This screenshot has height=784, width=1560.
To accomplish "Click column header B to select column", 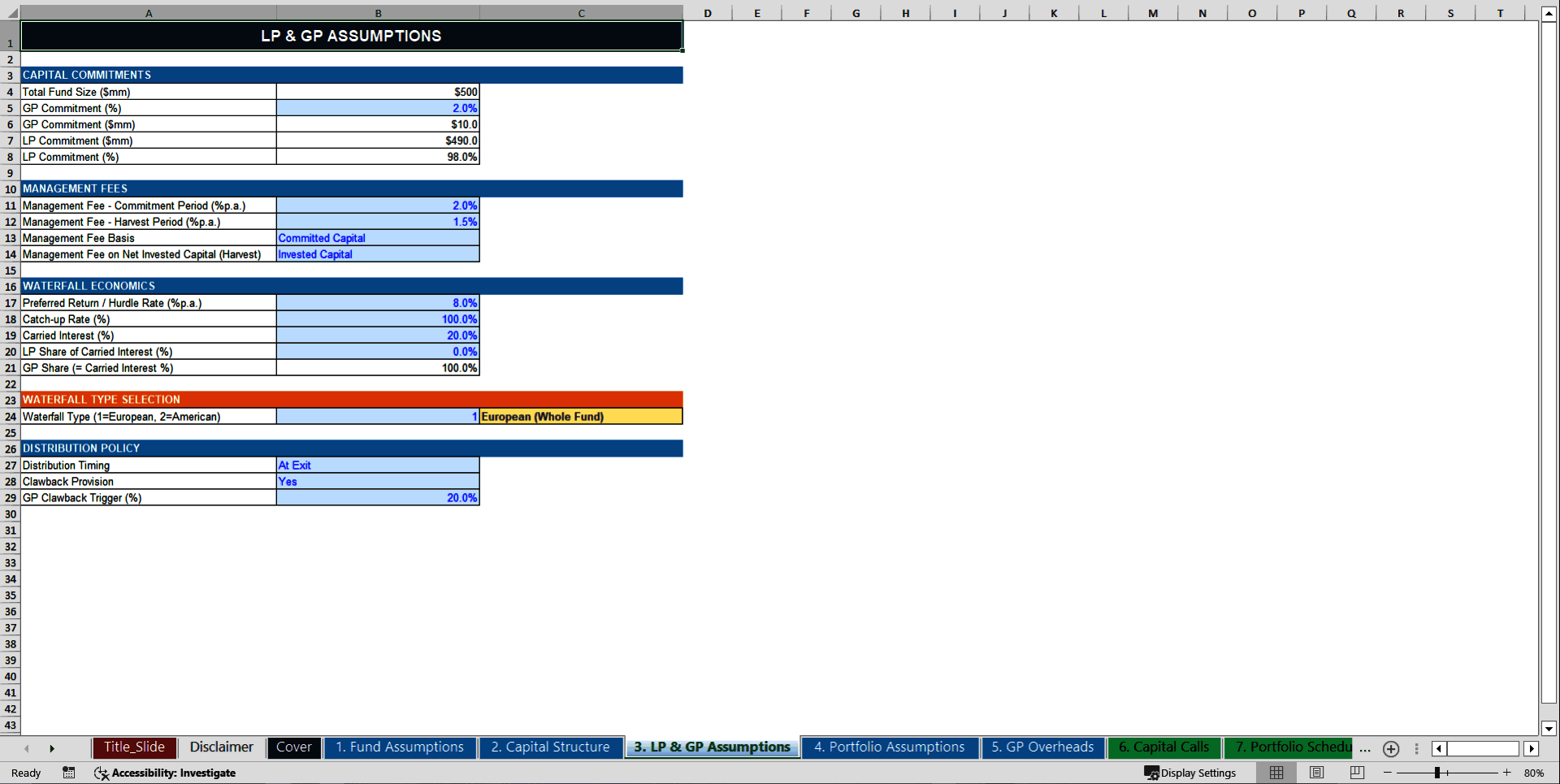I will [x=379, y=13].
